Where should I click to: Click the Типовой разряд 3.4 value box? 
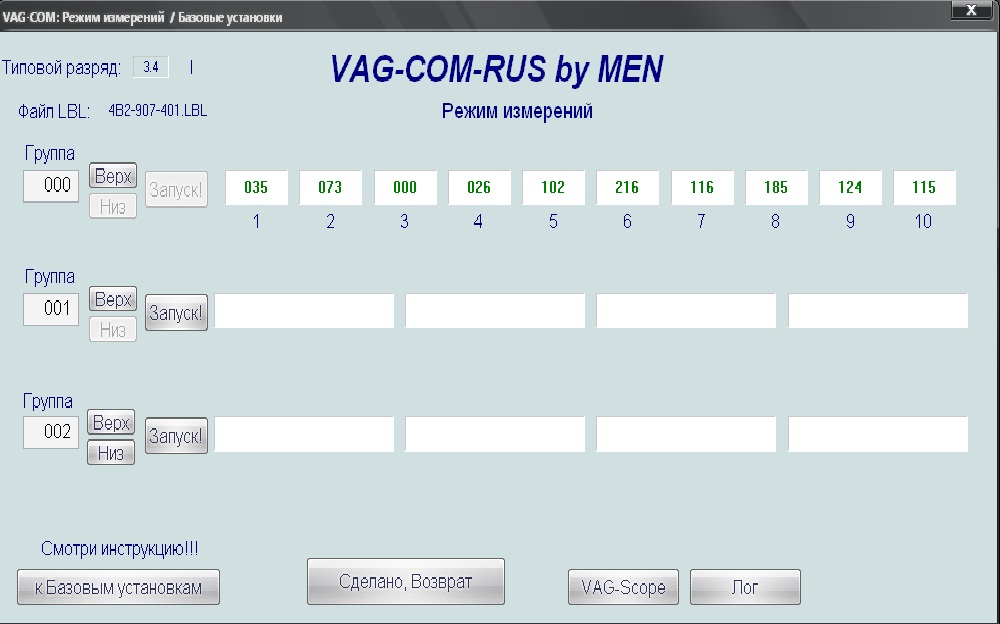[151, 67]
